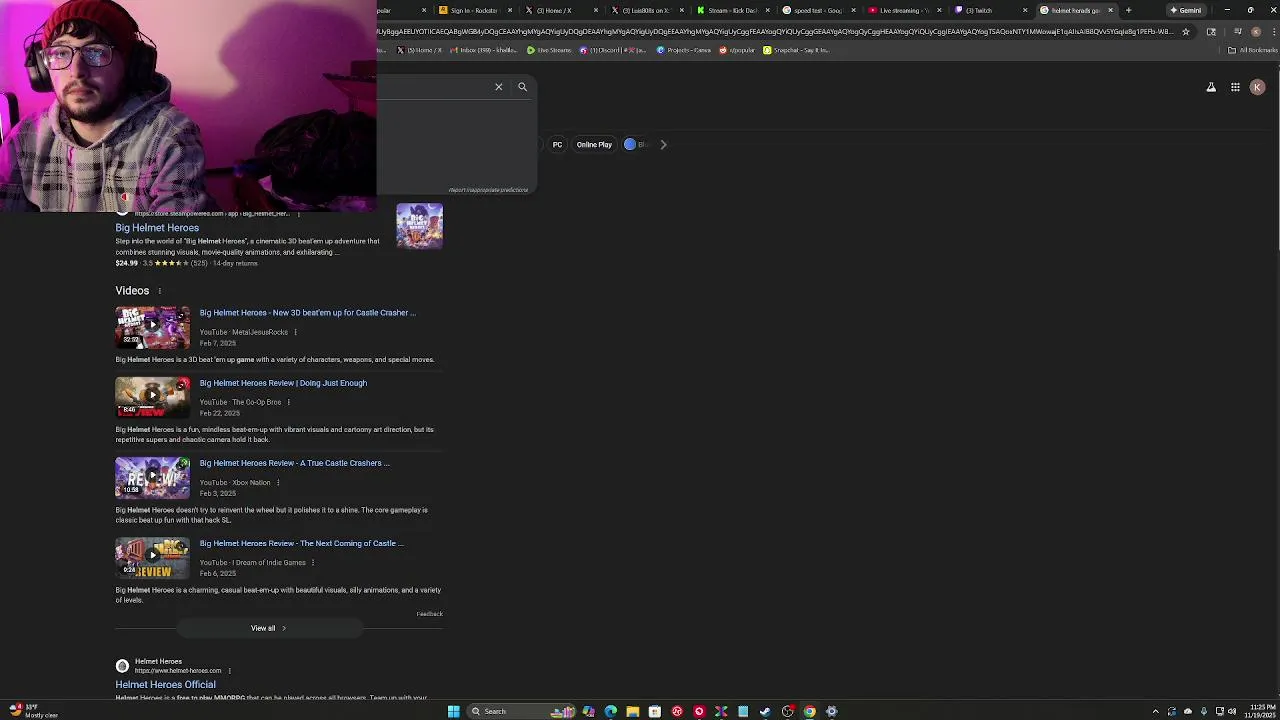Screen dimensions: 1280x720
Task: Open Settings gear from the taskbar
Action: point(832,711)
